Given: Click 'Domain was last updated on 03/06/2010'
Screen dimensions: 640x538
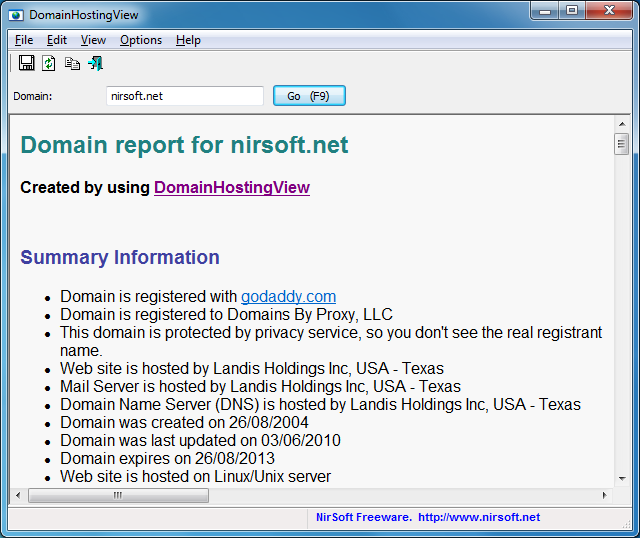Looking at the screenshot, I should pyautogui.click(x=200, y=440).
